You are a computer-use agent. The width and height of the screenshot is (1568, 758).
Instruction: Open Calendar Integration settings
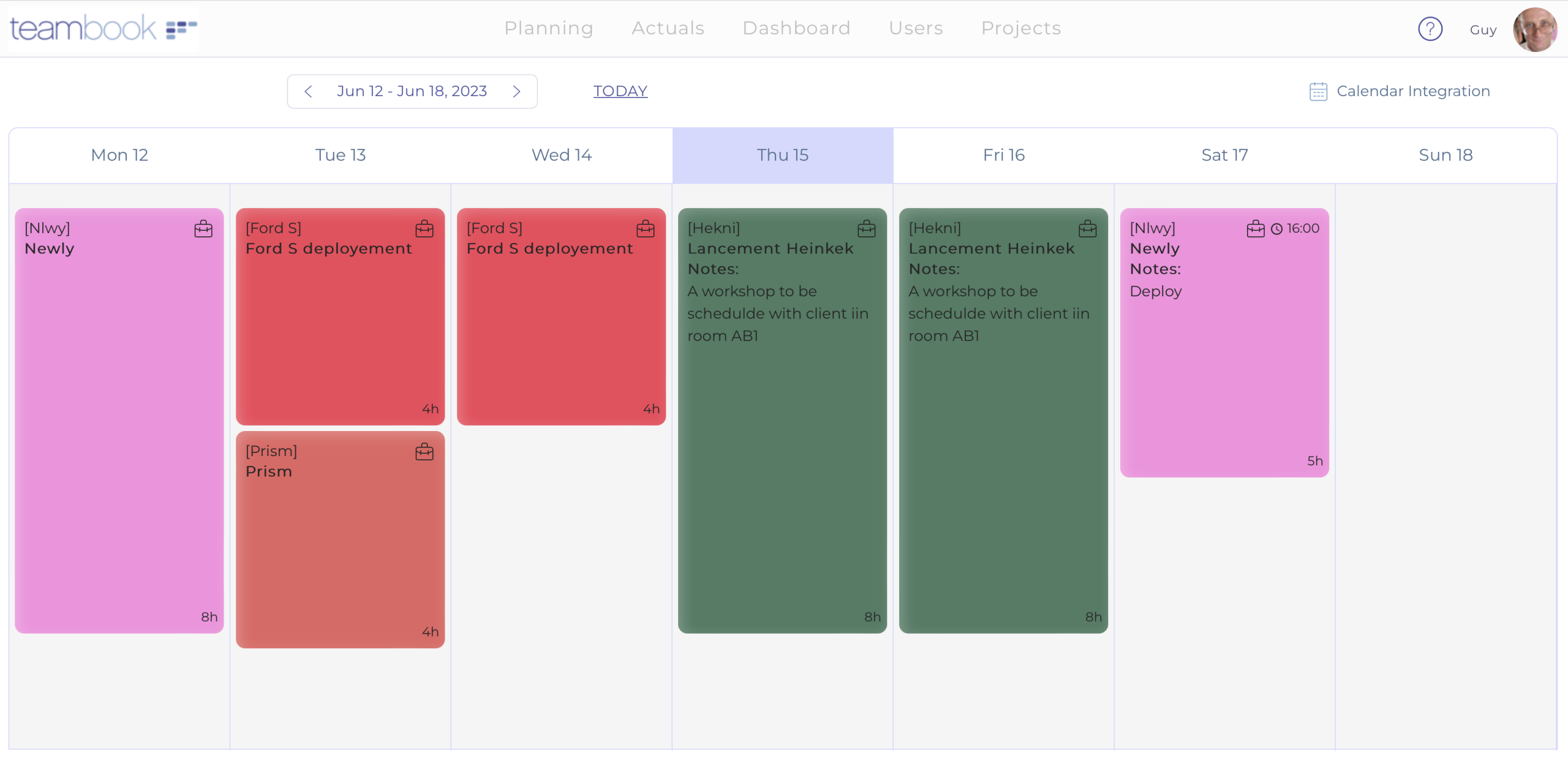click(1412, 91)
